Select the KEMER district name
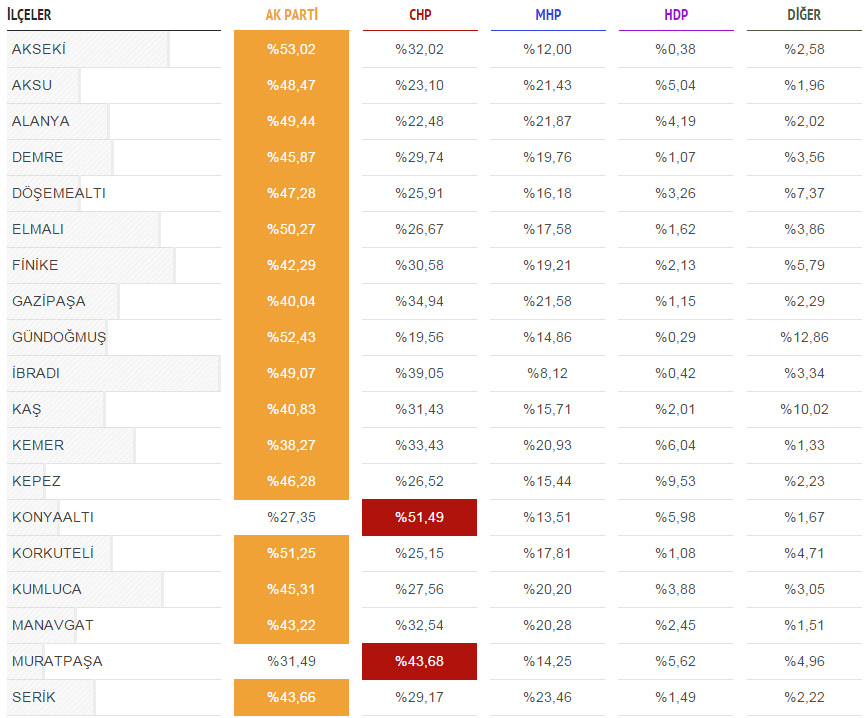866x718 pixels. coord(38,445)
